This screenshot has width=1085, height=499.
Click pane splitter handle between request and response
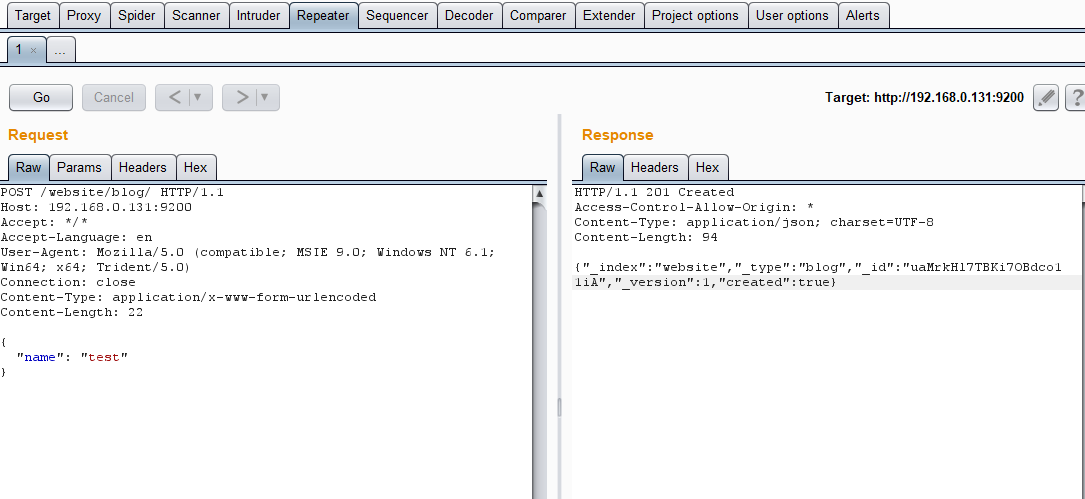coord(559,408)
